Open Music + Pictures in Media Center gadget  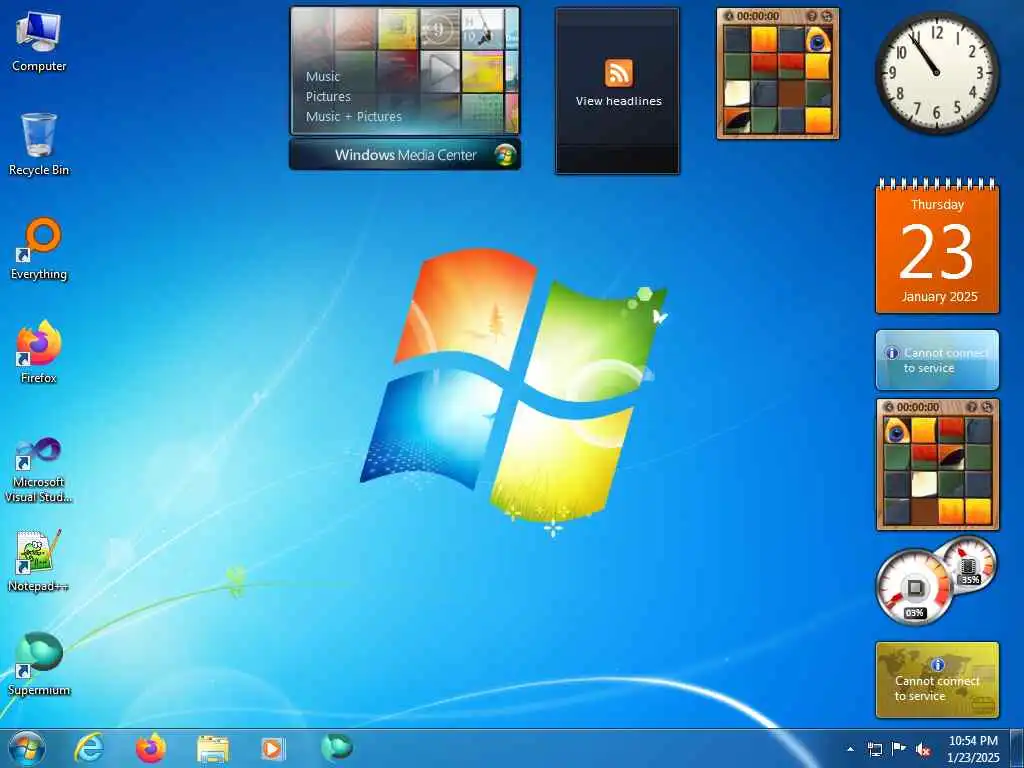[x=353, y=117]
